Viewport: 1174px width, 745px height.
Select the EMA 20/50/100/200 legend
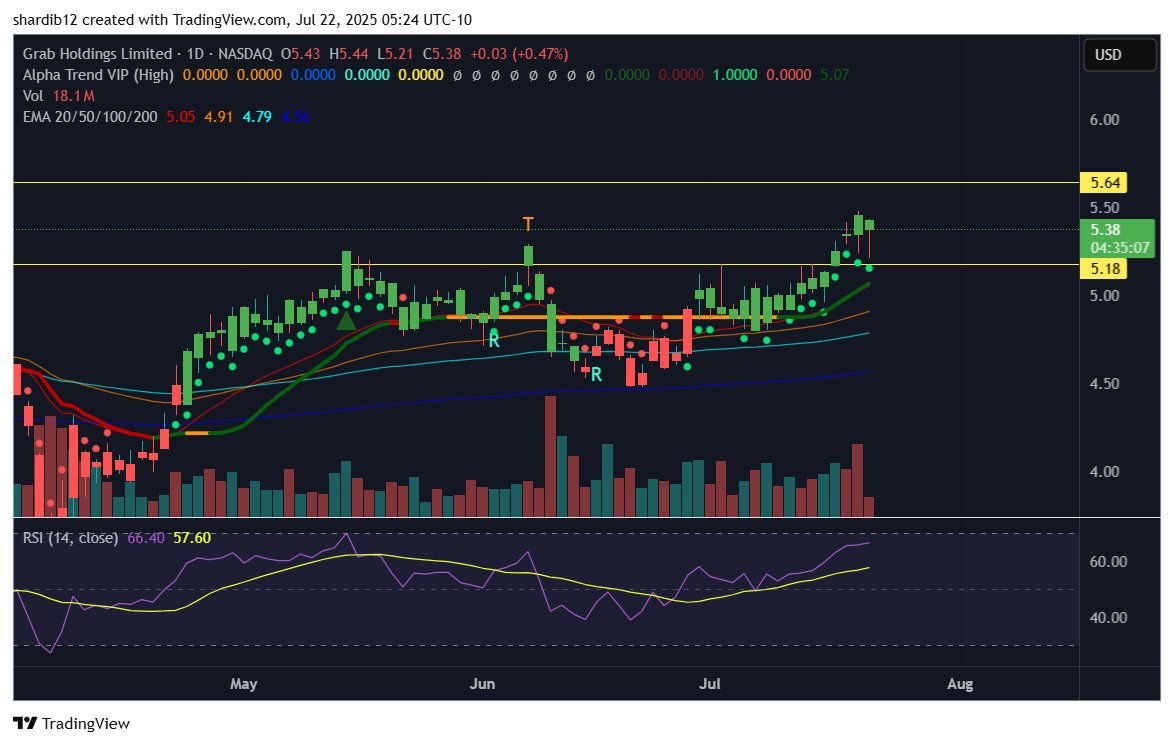click(90, 117)
